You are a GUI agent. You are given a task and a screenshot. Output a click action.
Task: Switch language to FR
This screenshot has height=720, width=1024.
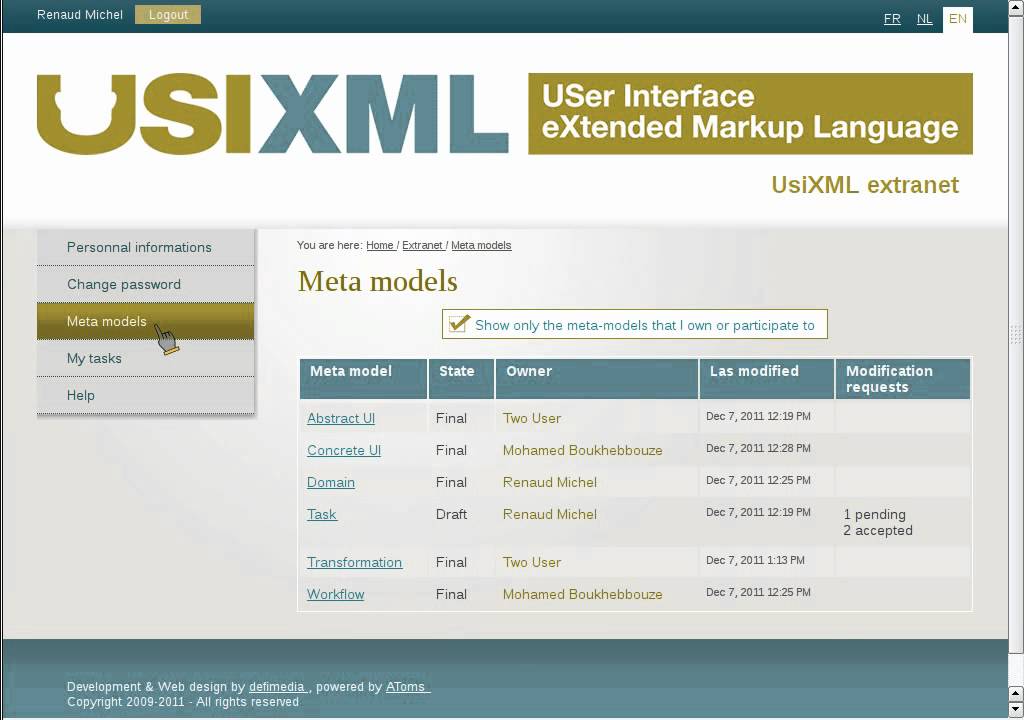[x=892, y=19]
